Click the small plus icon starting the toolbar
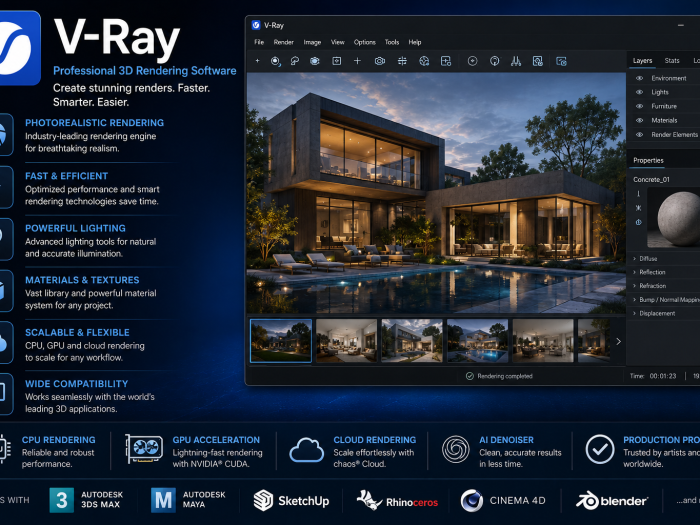The image size is (700, 525). (x=257, y=61)
